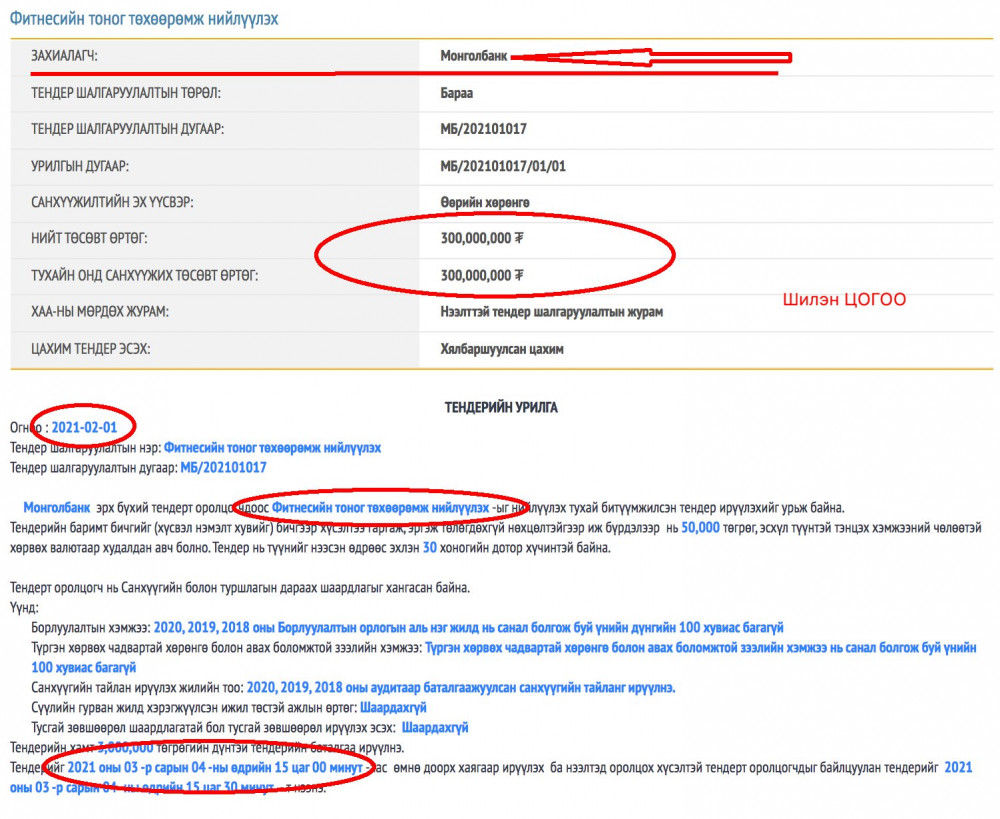Click the Нээлттэй тендер шалгаруулалтын журам value
1000x819 pixels.
click(551, 311)
